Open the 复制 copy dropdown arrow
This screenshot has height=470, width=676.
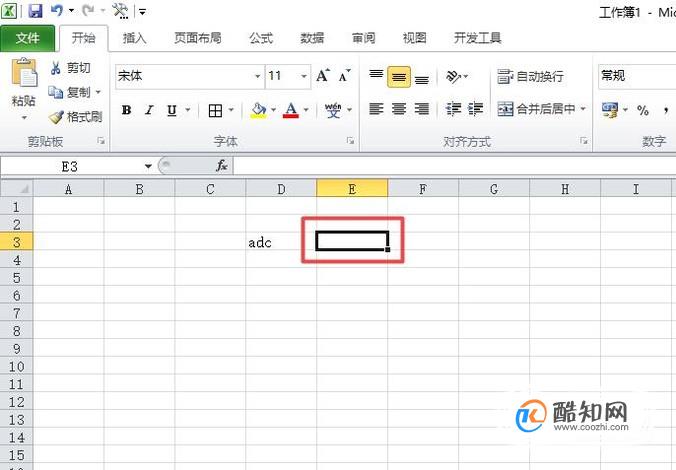(98, 92)
